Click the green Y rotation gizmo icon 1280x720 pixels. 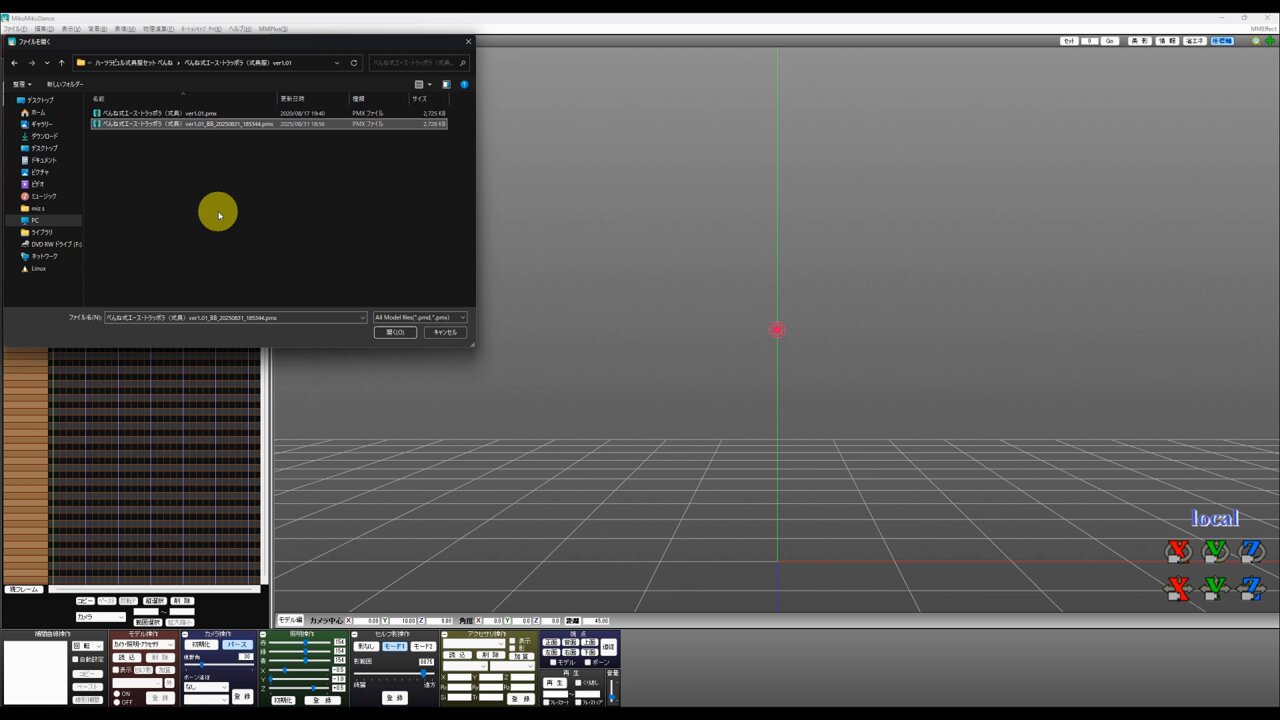(x=1215, y=551)
